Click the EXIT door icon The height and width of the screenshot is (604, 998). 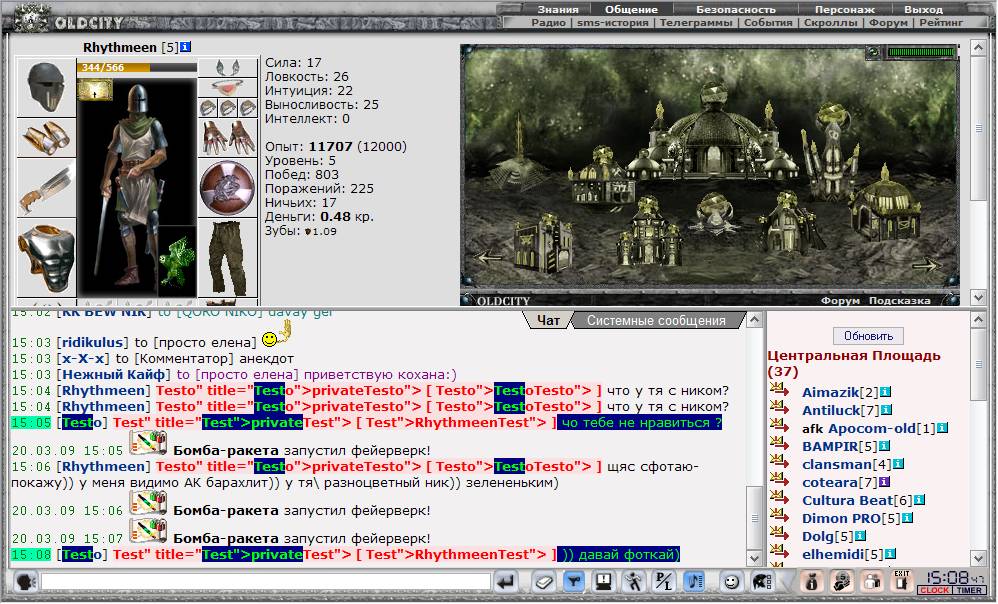[x=902, y=582]
